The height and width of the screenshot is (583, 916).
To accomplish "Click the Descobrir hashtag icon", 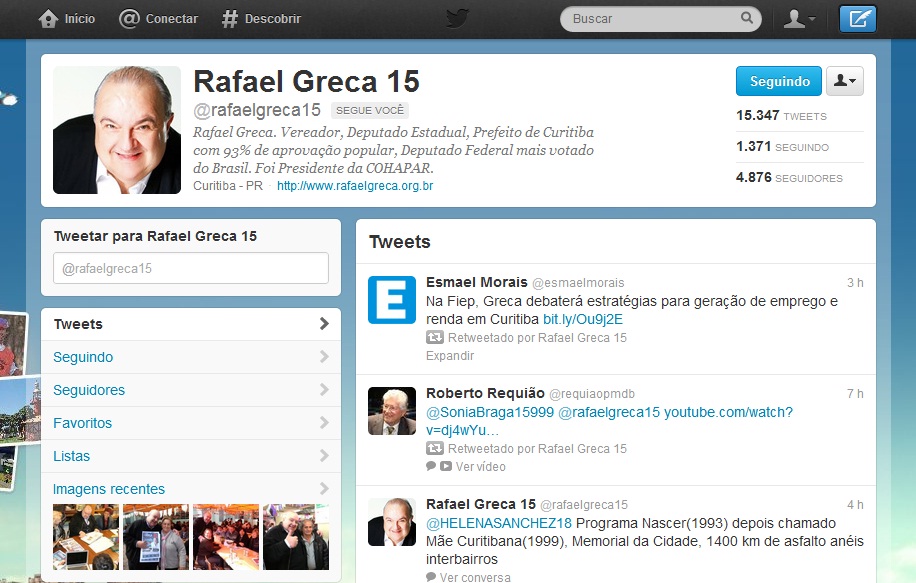I will point(228,17).
